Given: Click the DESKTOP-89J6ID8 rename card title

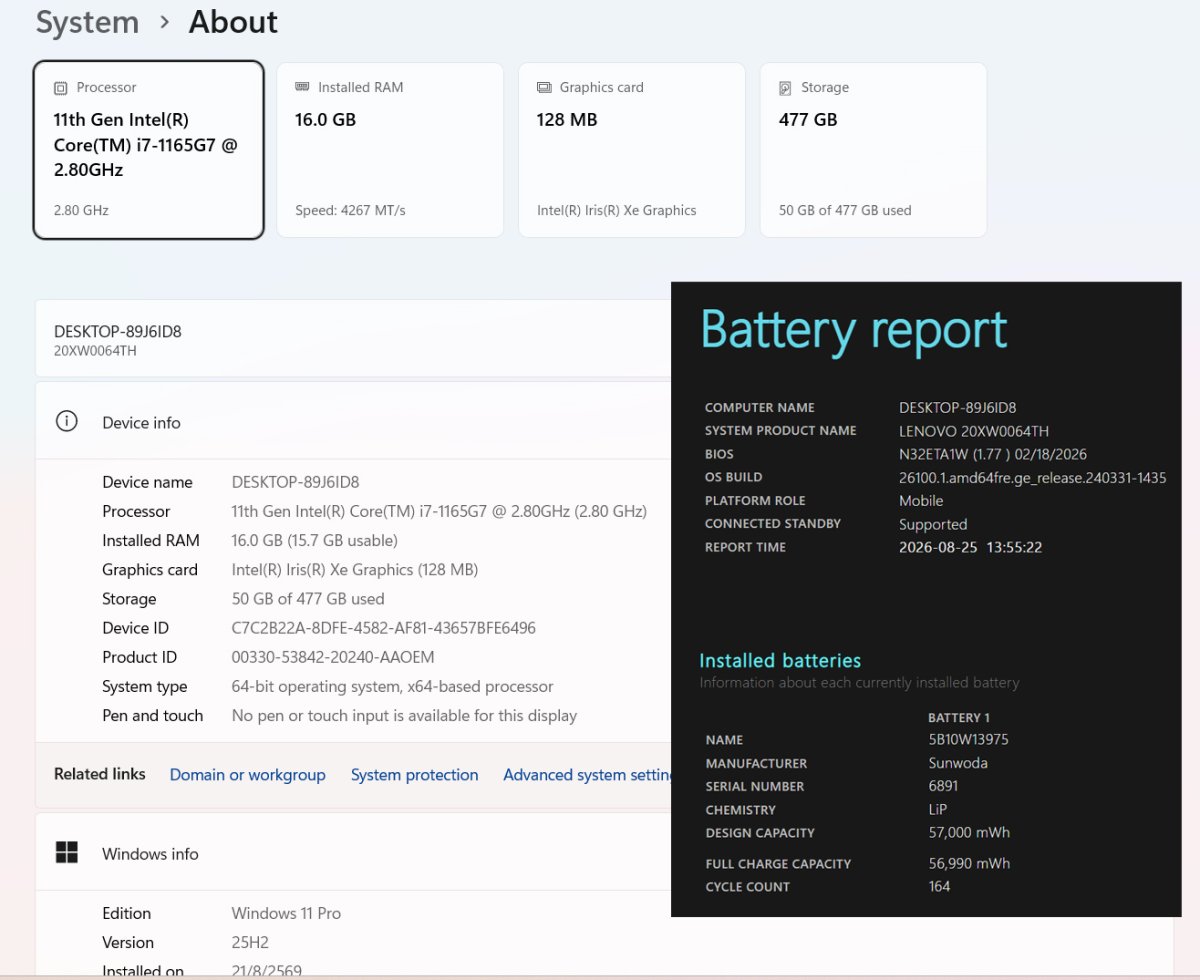Looking at the screenshot, I should tap(118, 331).
